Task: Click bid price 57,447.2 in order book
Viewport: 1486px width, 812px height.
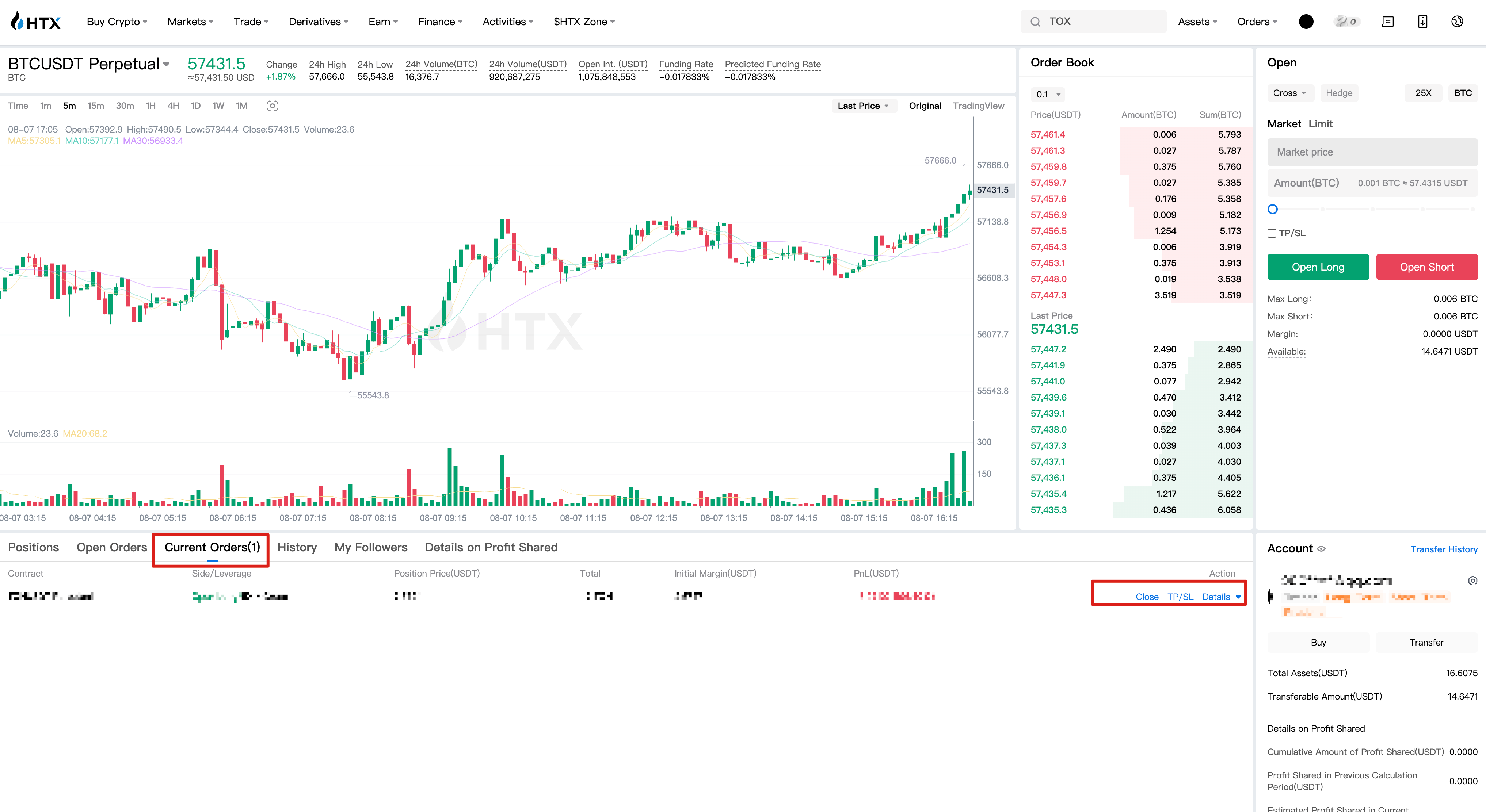Action: click(1048, 349)
